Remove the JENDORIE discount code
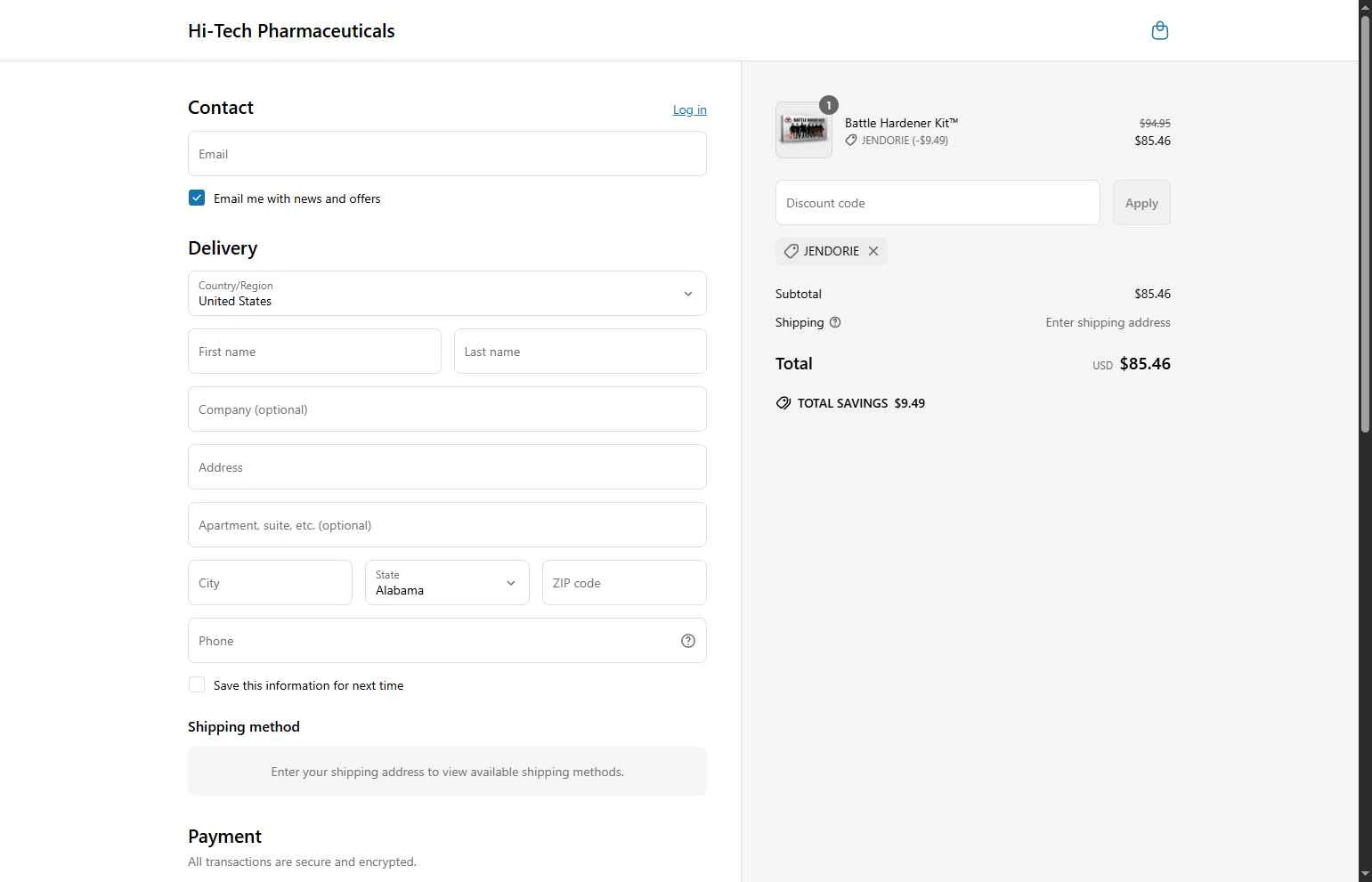1372x882 pixels. click(873, 251)
